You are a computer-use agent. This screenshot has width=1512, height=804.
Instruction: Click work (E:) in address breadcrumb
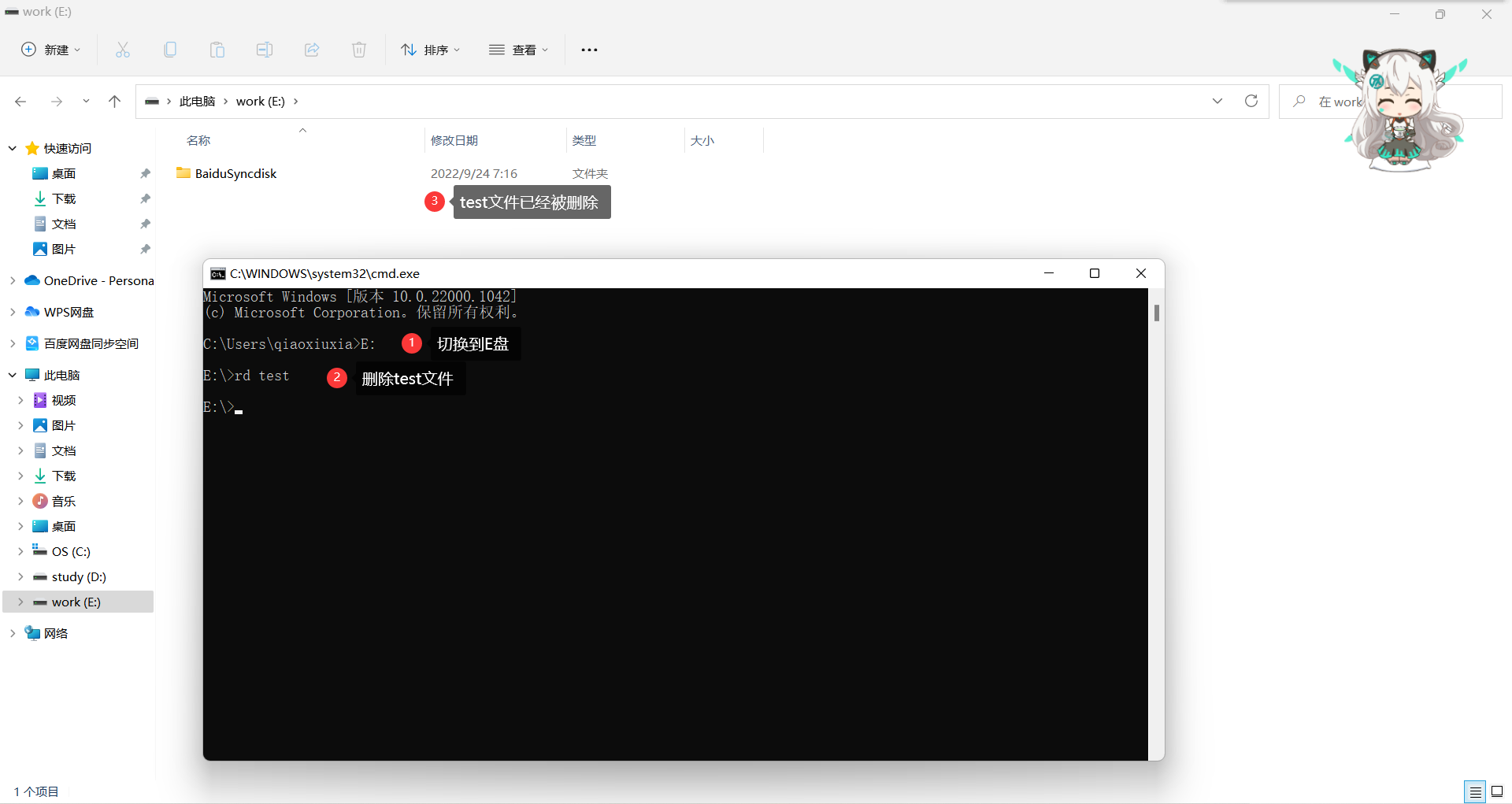pos(261,101)
